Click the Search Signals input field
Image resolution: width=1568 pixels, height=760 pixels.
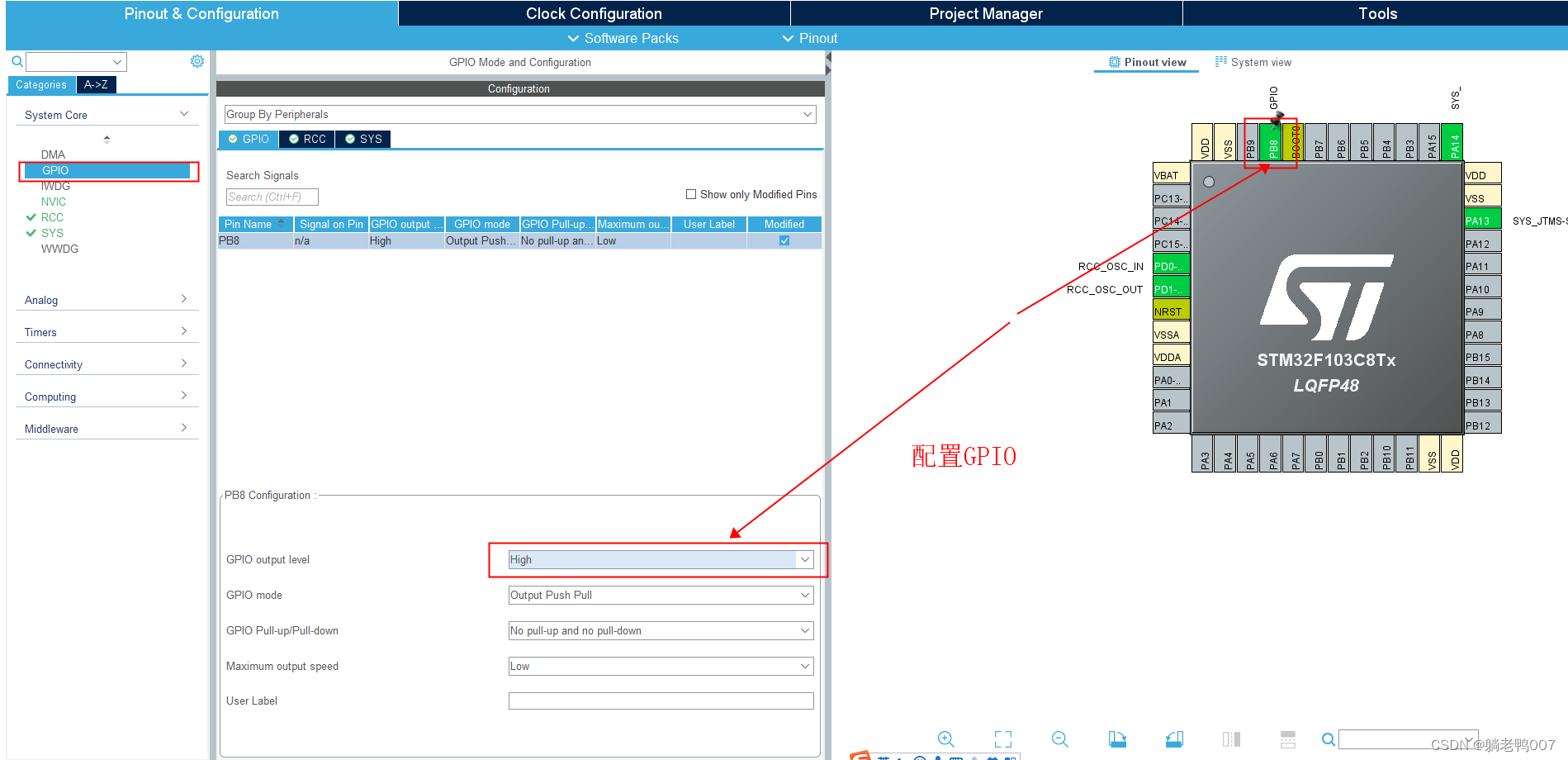tap(272, 197)
